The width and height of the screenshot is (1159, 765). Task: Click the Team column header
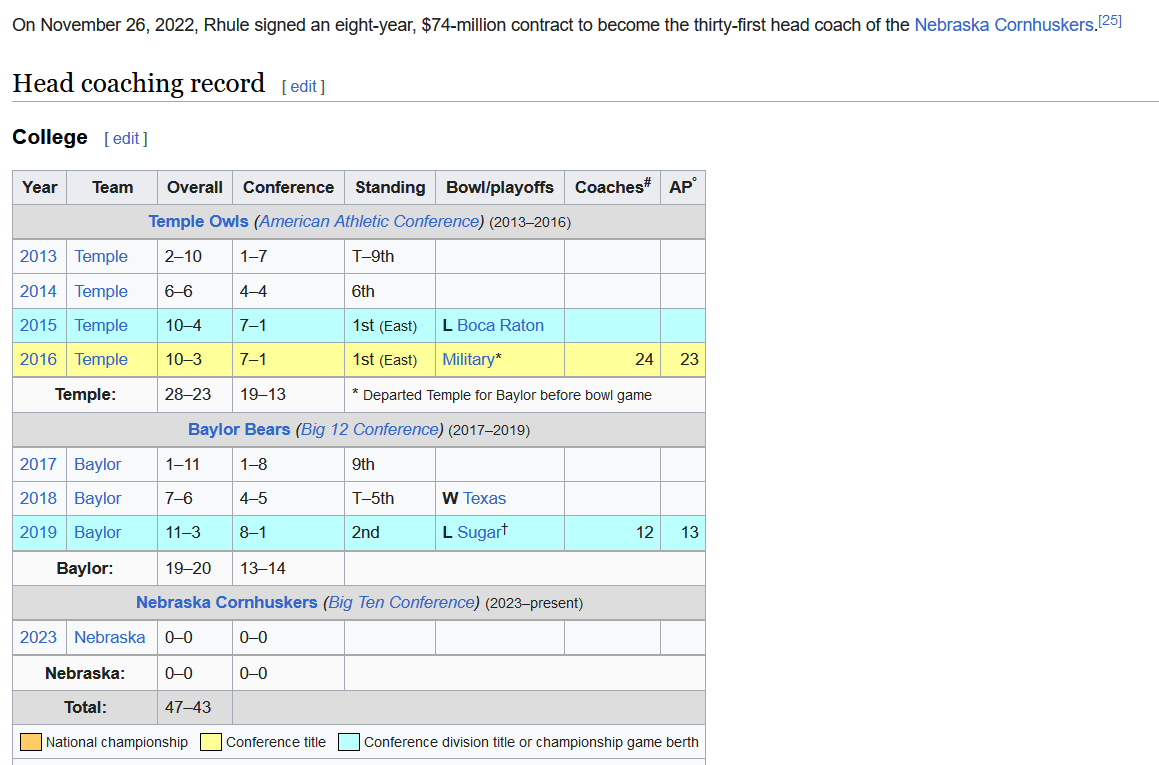click(x=112, y=188)
